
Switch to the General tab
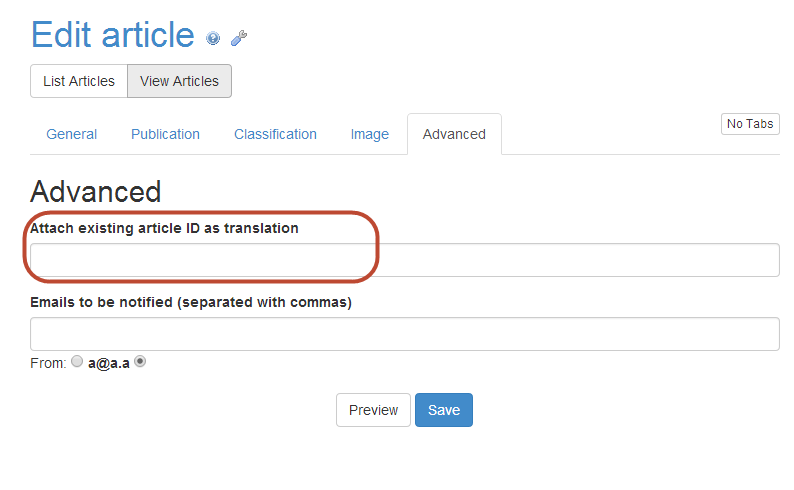point(72,134)
